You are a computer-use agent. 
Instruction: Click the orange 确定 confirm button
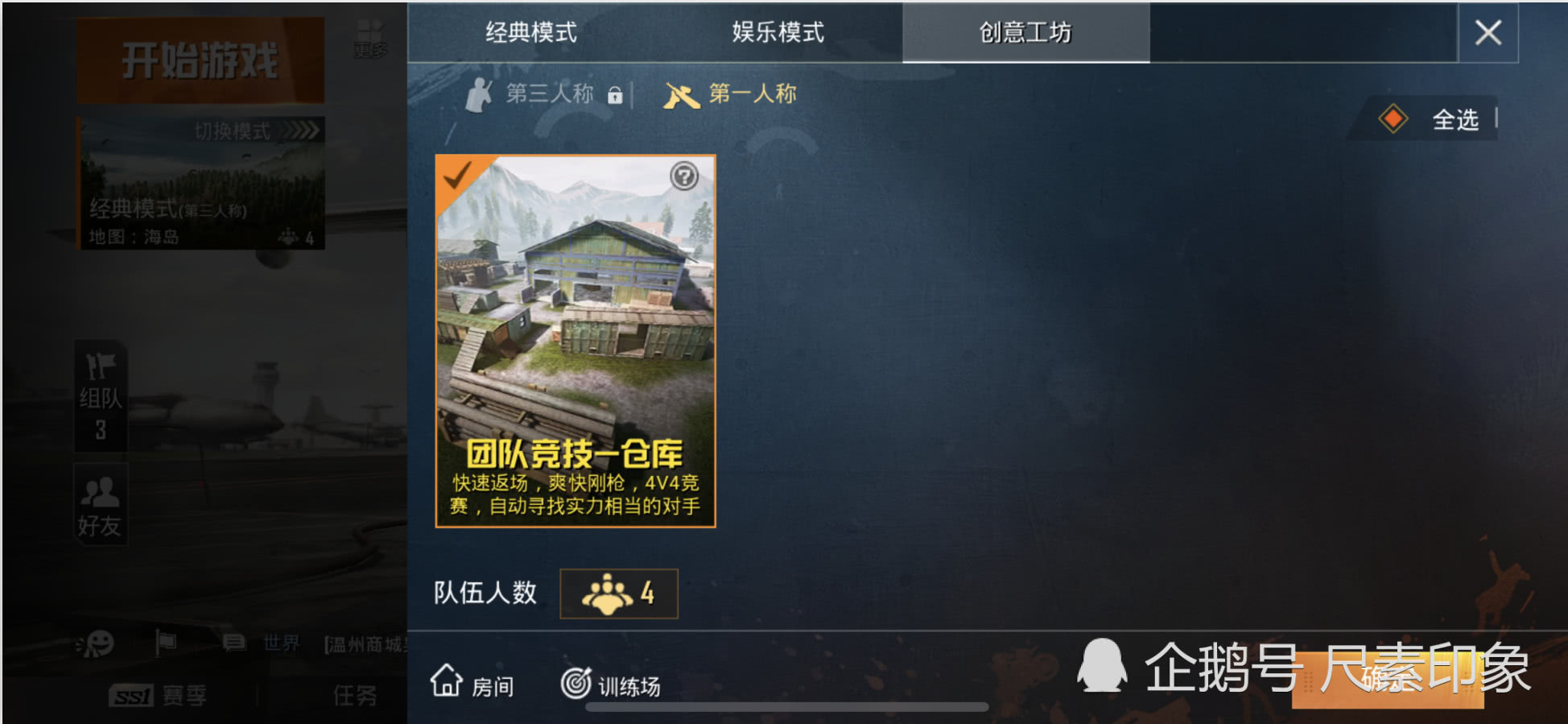coord(1388,679)
